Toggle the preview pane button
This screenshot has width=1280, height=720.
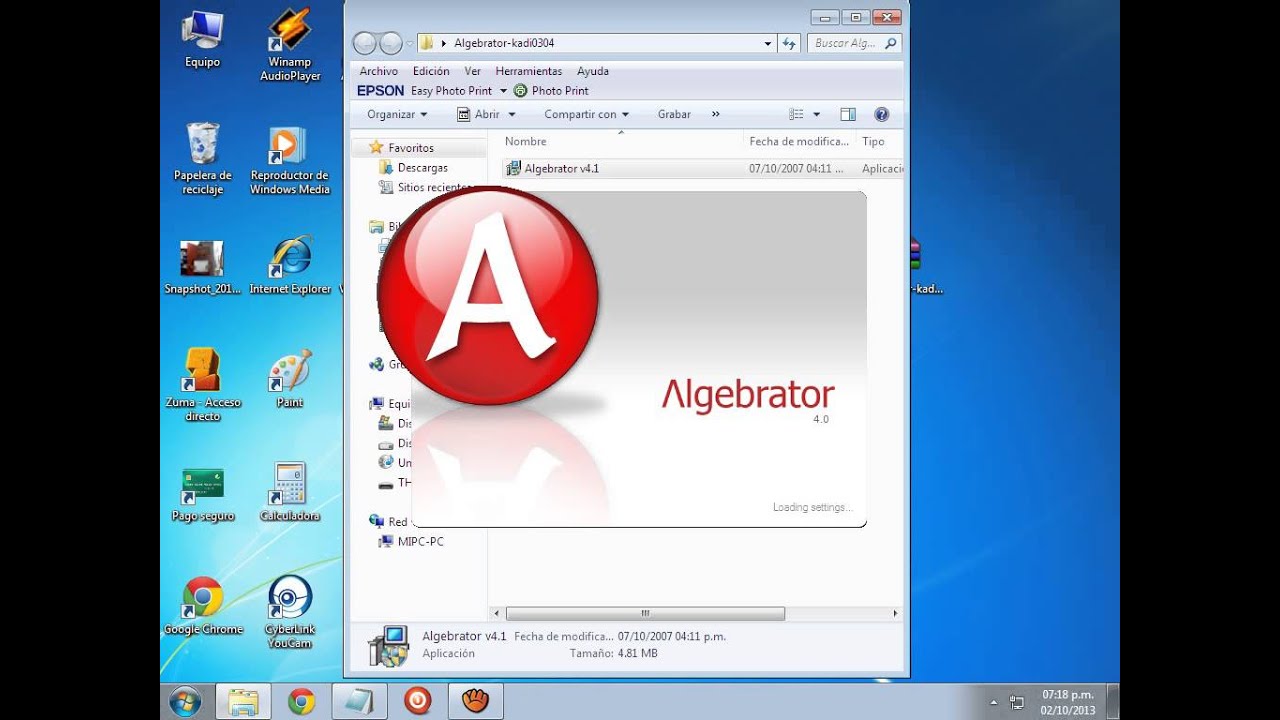coord(848,114)
